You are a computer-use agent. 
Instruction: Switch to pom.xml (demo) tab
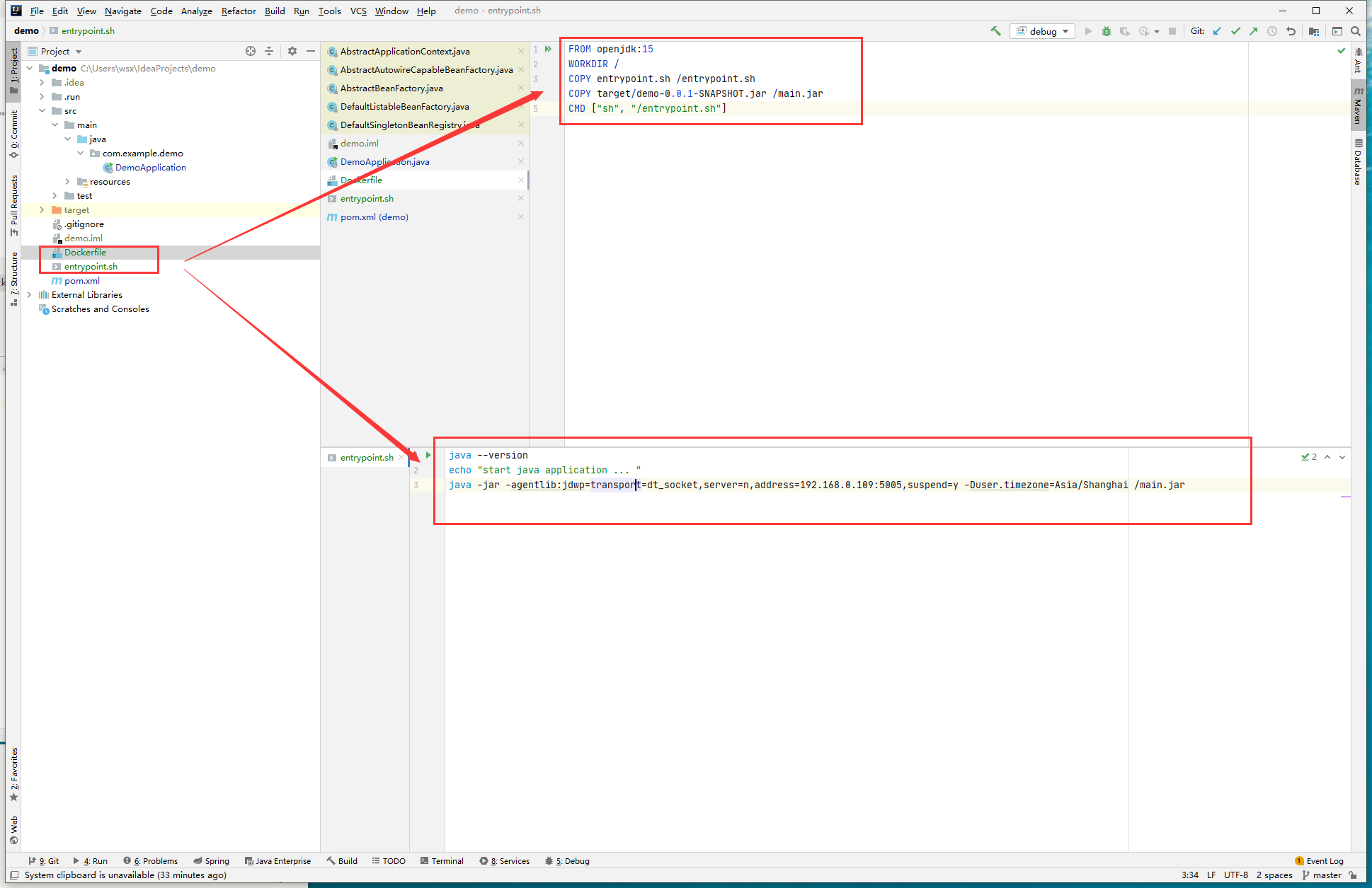(x=374, y=217)
